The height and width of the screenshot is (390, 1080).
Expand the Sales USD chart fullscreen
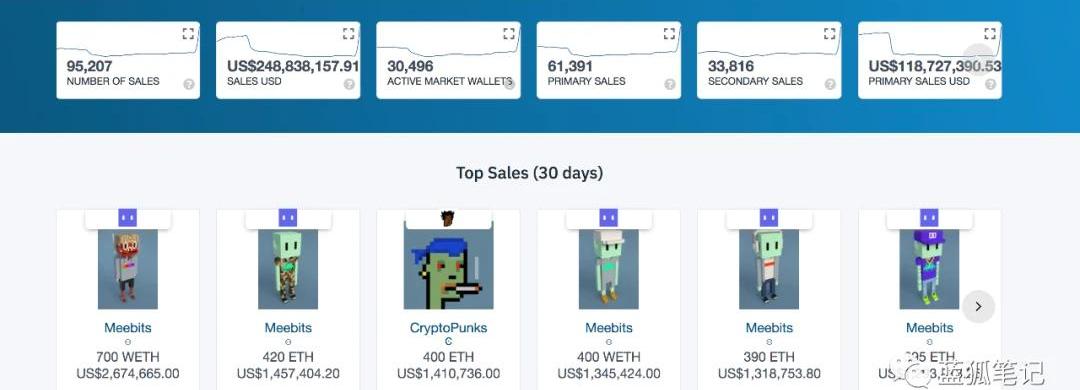(349, 34)
